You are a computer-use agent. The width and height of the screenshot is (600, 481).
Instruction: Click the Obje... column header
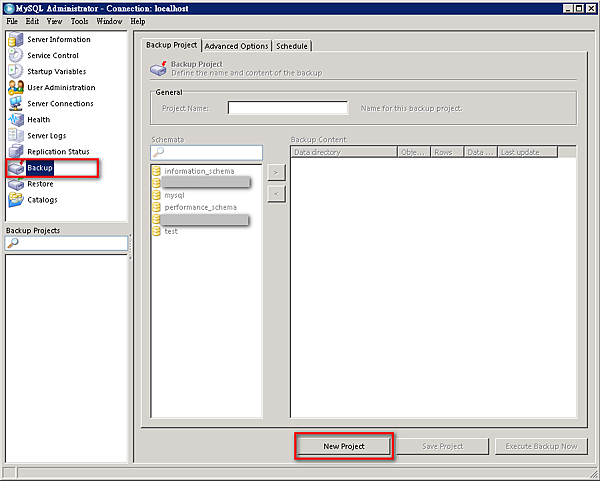click(414, 152)
